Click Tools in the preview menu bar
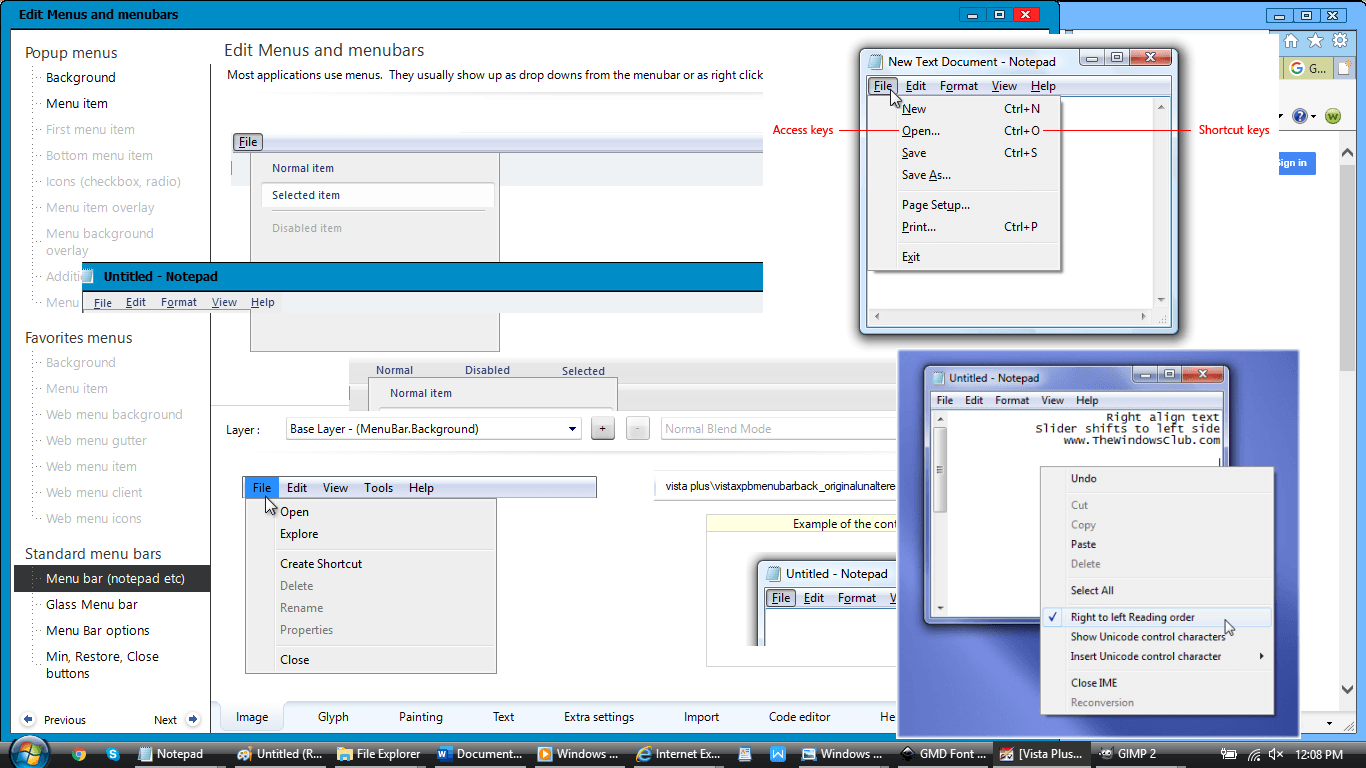The height and width of the screenshot is (768, 1366). click(x=379, y=488)
